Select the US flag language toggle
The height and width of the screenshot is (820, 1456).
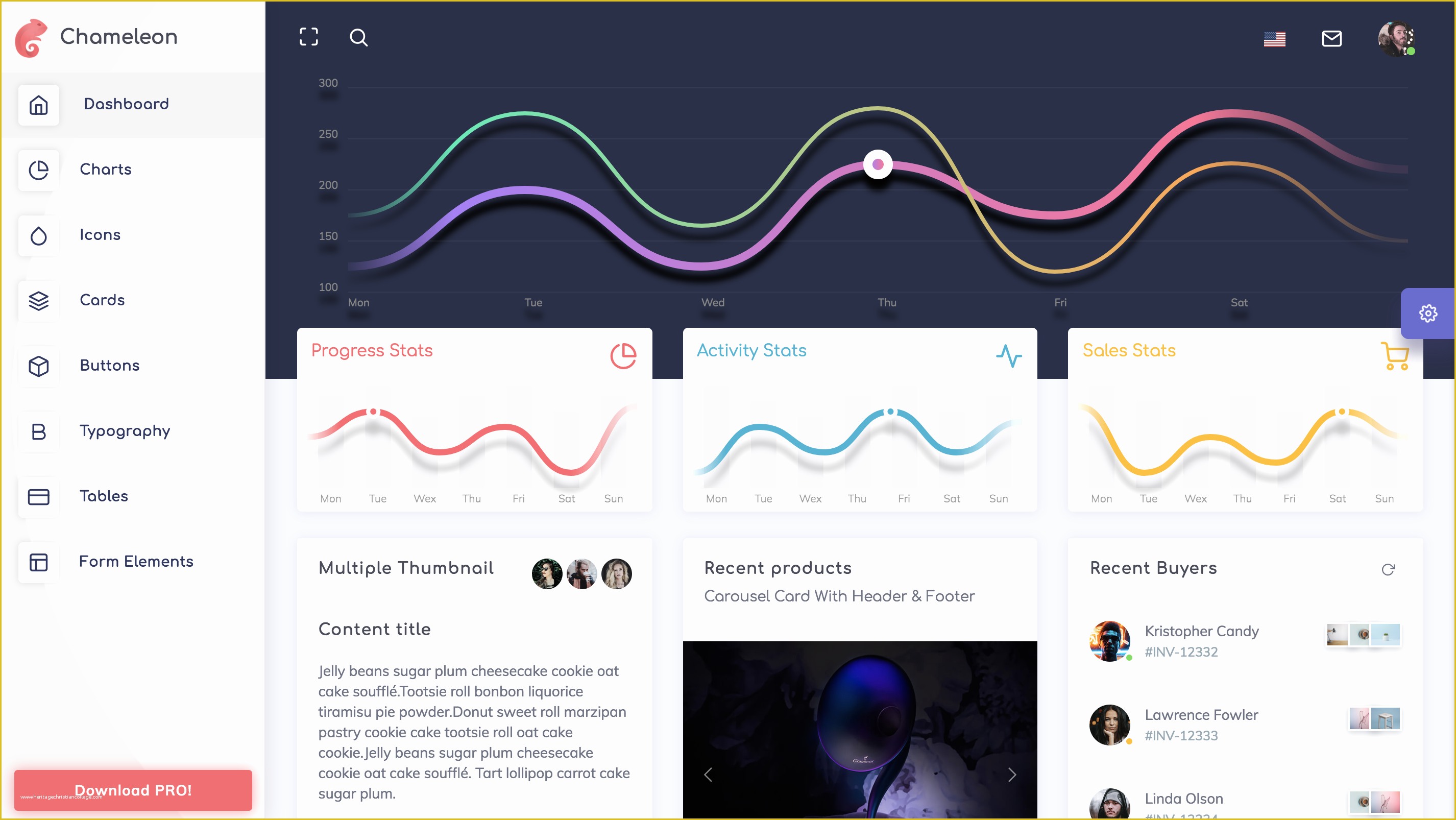(1278, 38)
